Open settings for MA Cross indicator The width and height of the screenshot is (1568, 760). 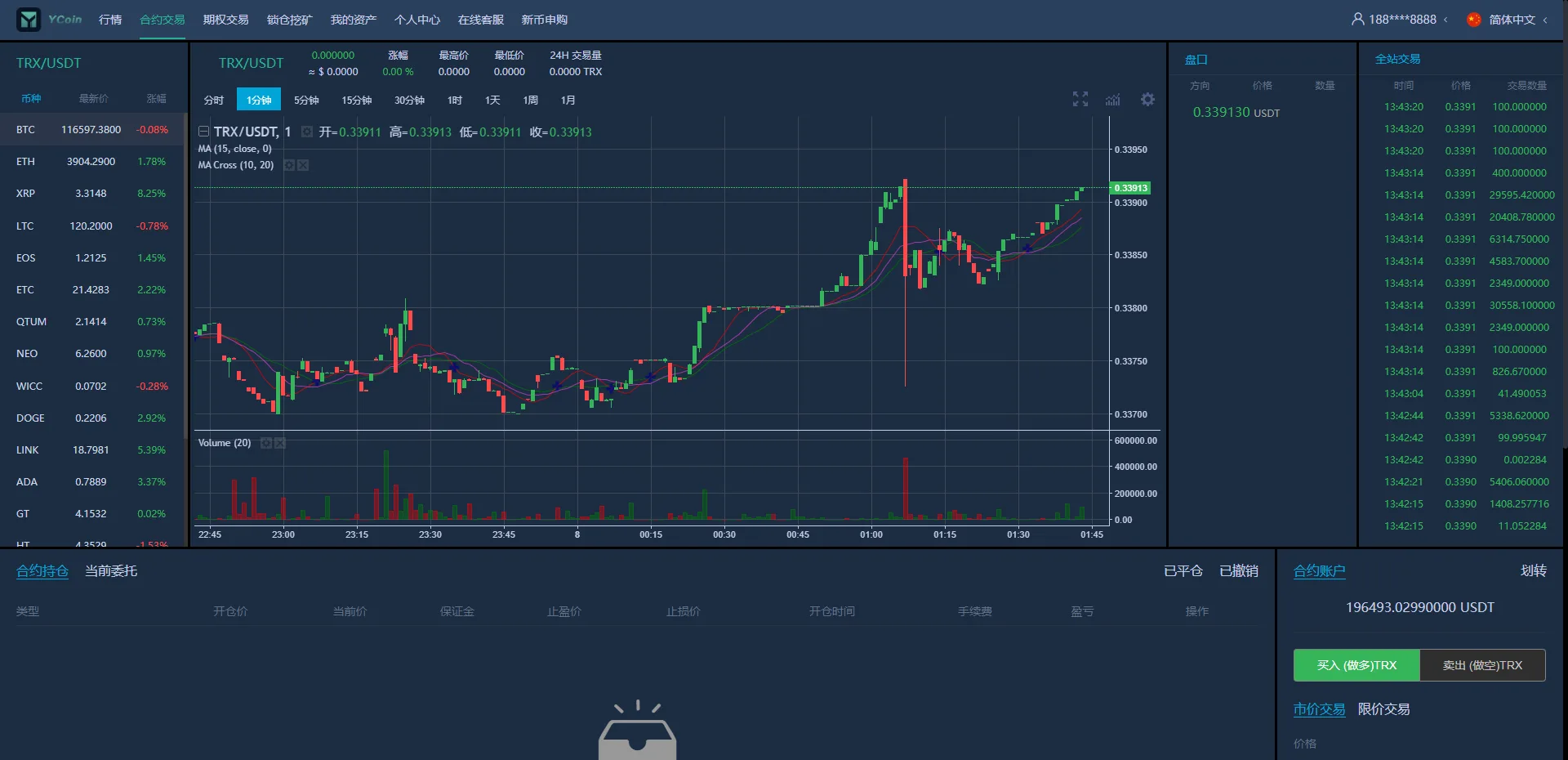click(289, 165)
